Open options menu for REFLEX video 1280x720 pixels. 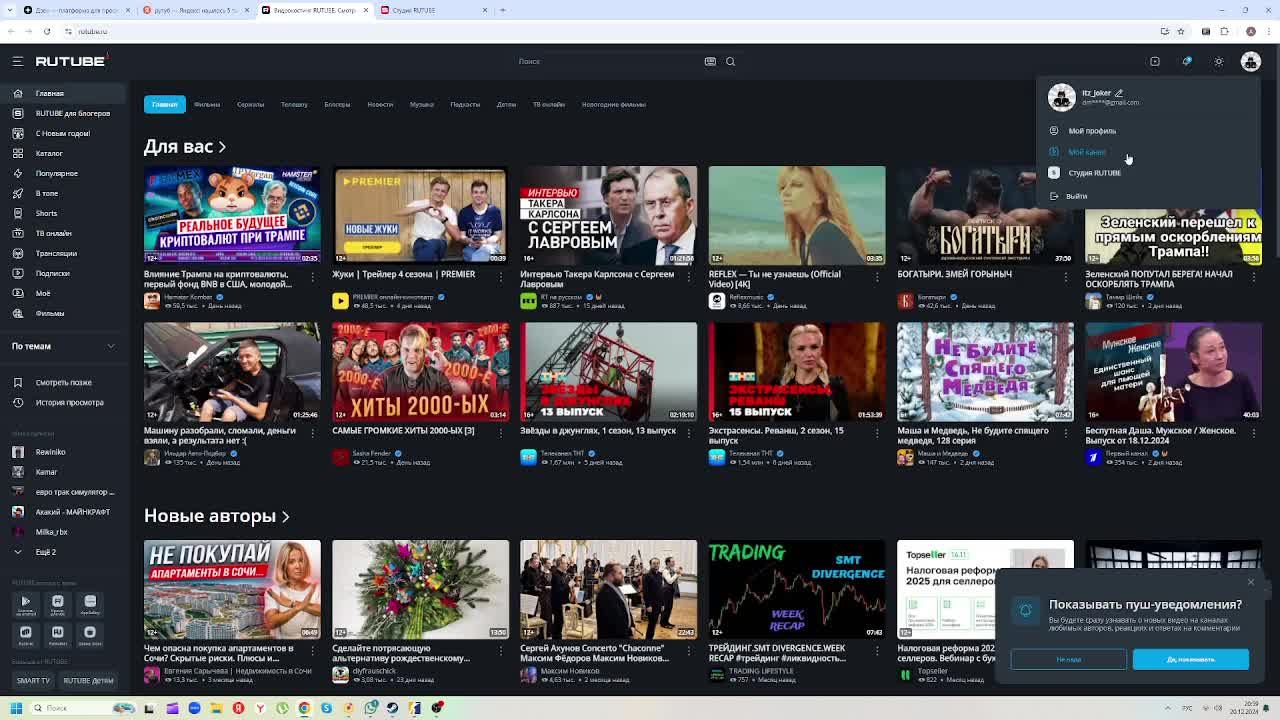(x=877, y=276)
